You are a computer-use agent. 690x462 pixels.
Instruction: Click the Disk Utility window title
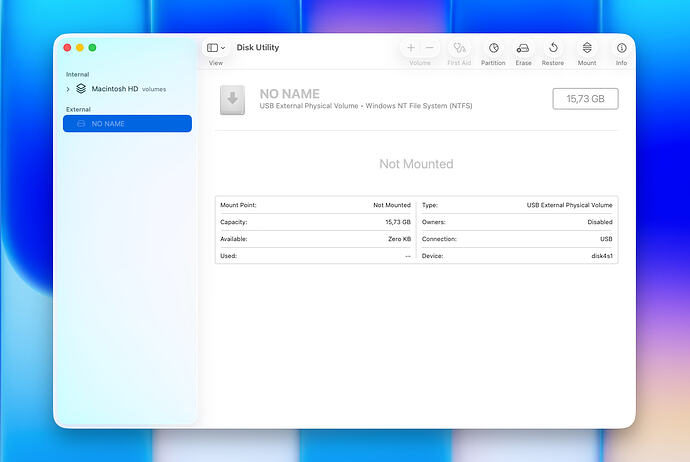point(258,48)
